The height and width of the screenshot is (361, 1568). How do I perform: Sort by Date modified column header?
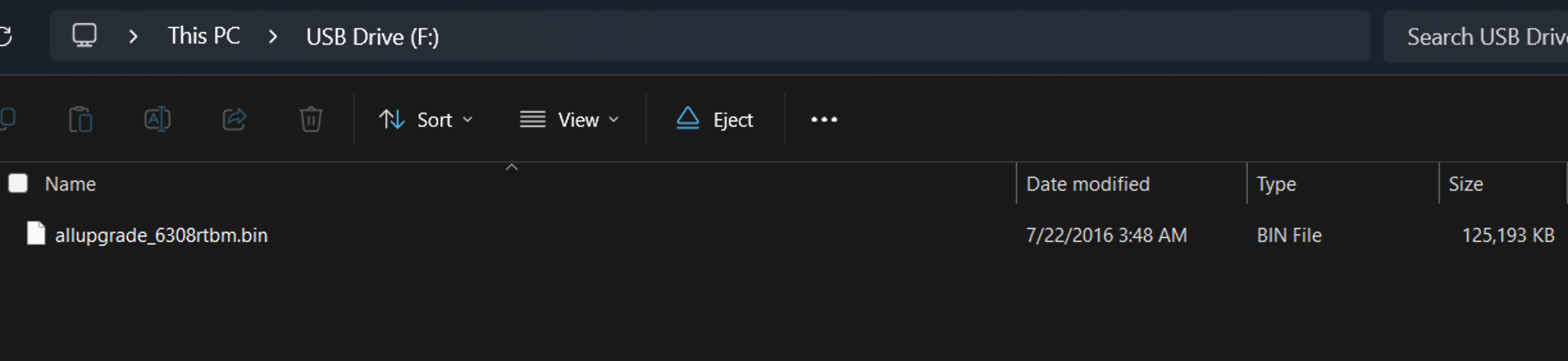coord(1088,184)
